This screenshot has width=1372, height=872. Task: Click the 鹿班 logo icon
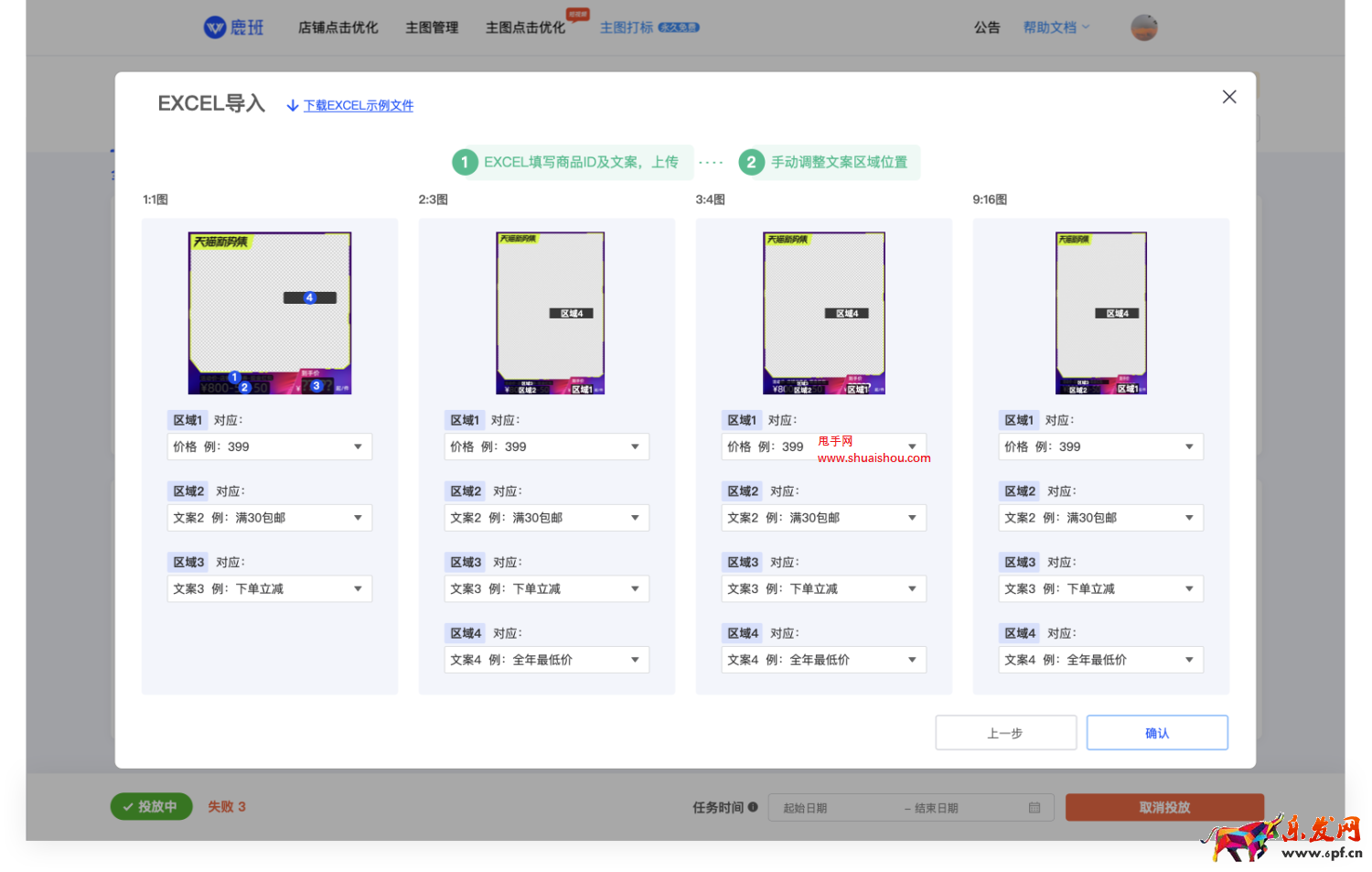coord(214,27)
